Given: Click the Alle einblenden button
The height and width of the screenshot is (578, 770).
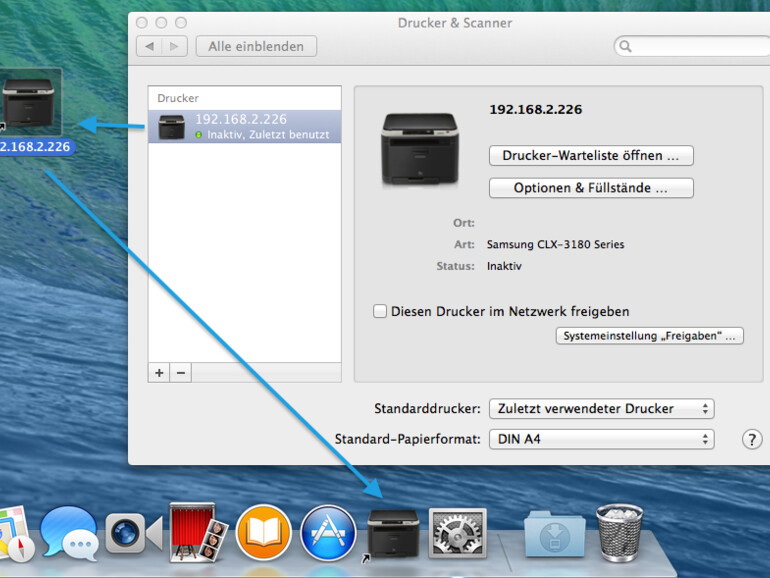Looking at the screenshot, I should click(256, 46).
